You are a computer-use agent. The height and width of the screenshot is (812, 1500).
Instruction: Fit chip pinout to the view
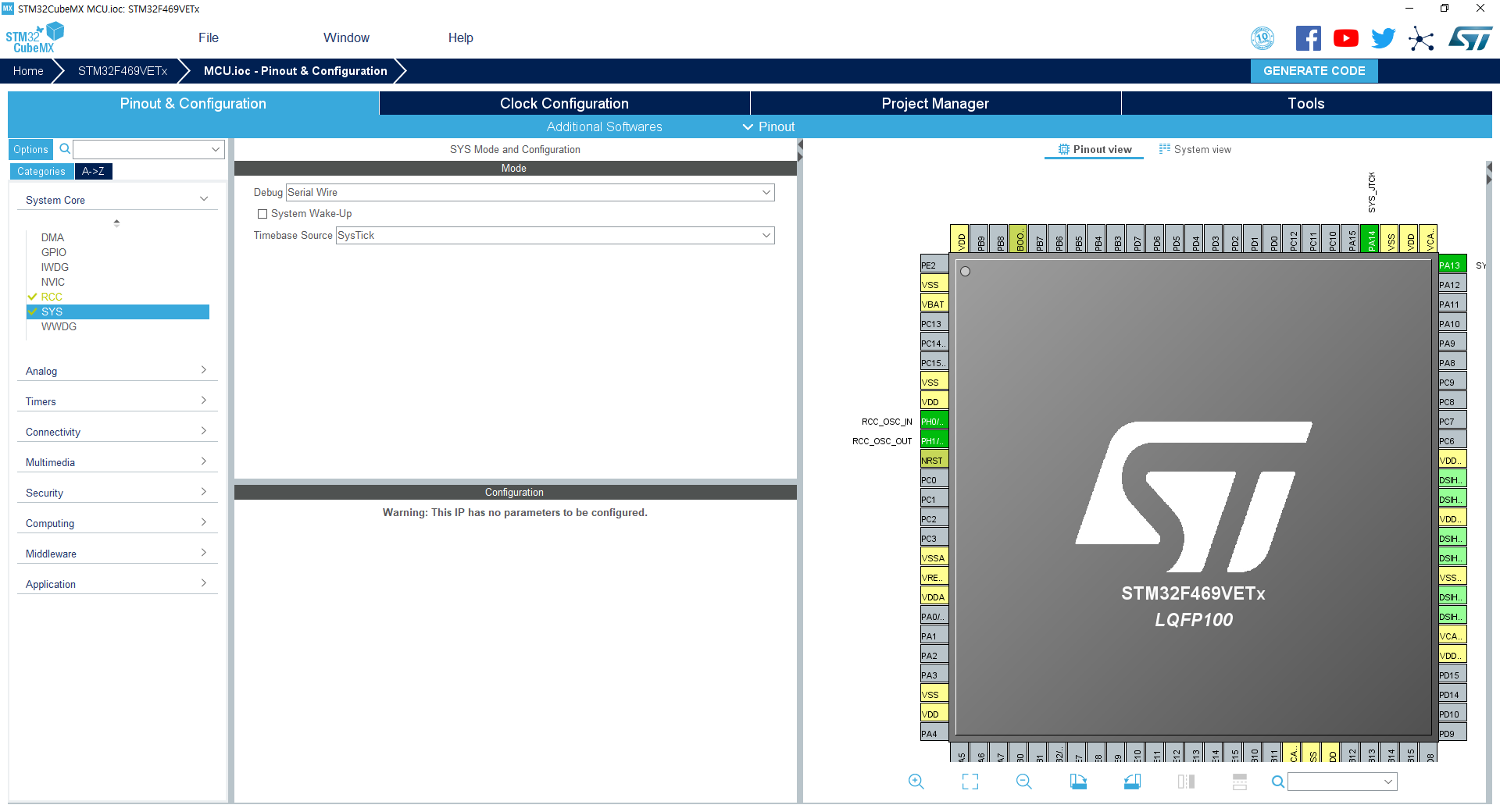point(970,782)
